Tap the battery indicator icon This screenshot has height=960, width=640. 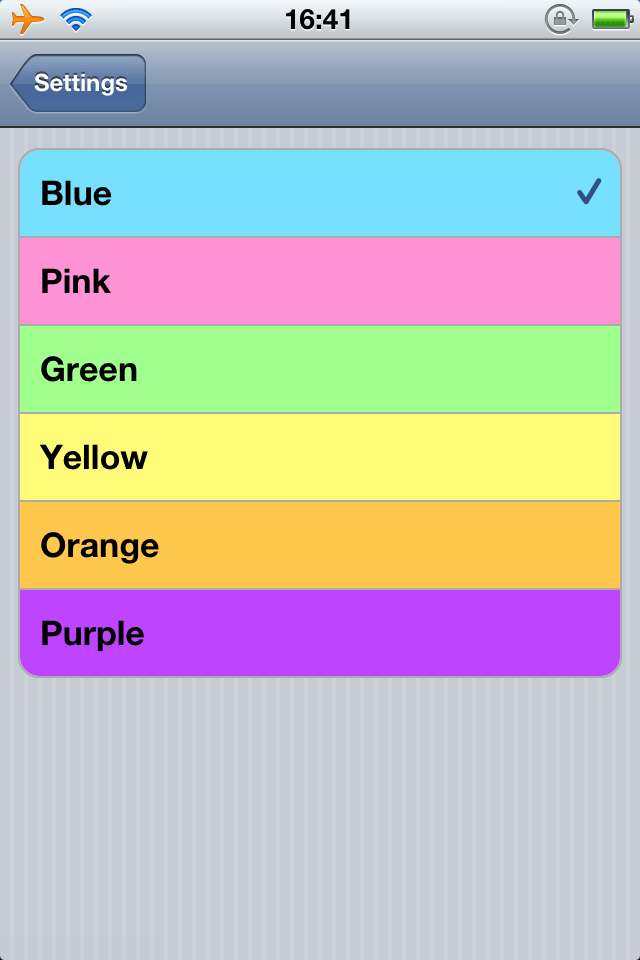pos(609,19)
